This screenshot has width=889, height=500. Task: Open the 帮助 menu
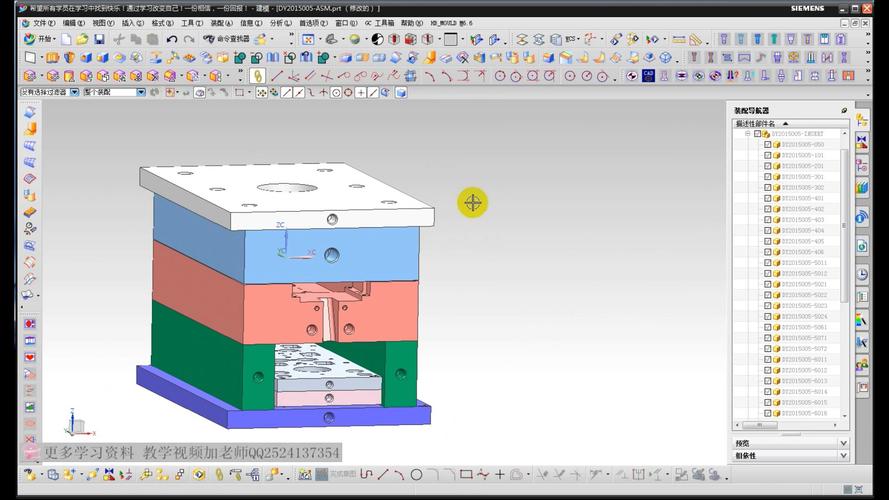[412, 23]
